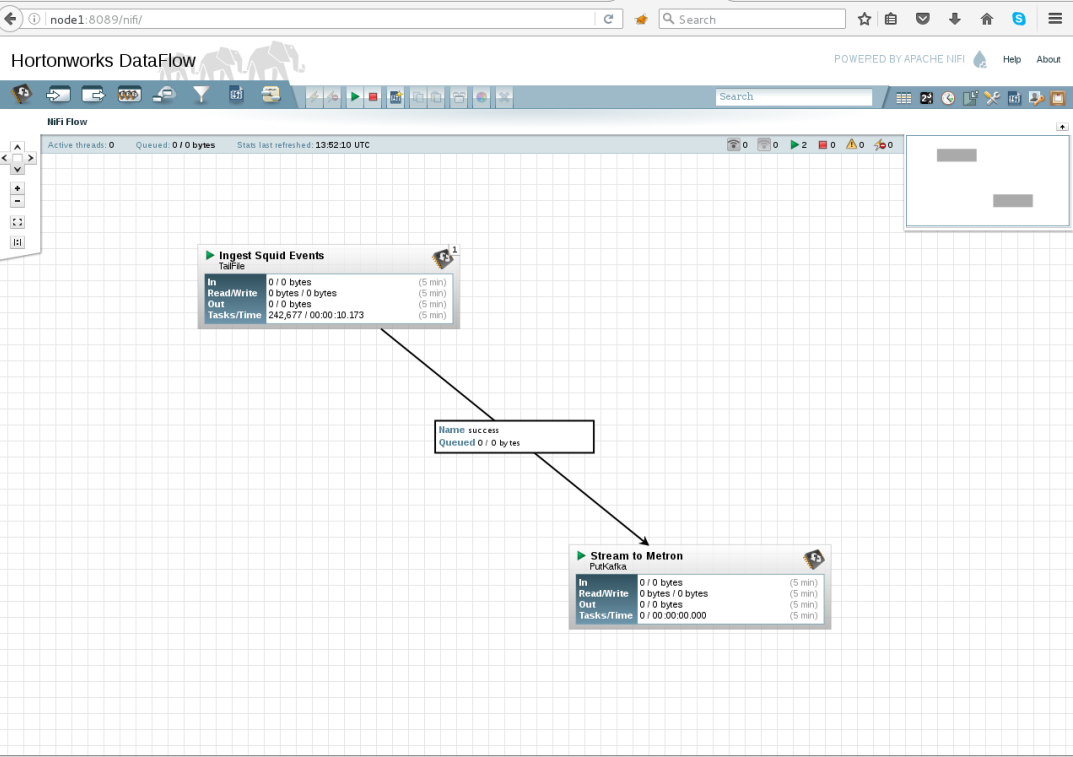Viewport: 1073px width, 757px height.
Task: Open the About link
Action: (x=1048, y=60)
